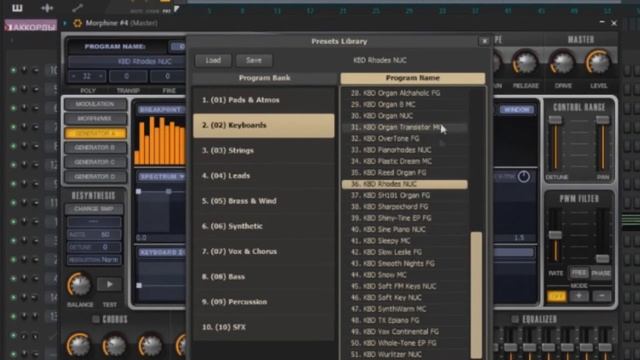Click the Master Level knob
Image resolution: width=640 pixels, height=360 pixels.
(x=598, y=63)
